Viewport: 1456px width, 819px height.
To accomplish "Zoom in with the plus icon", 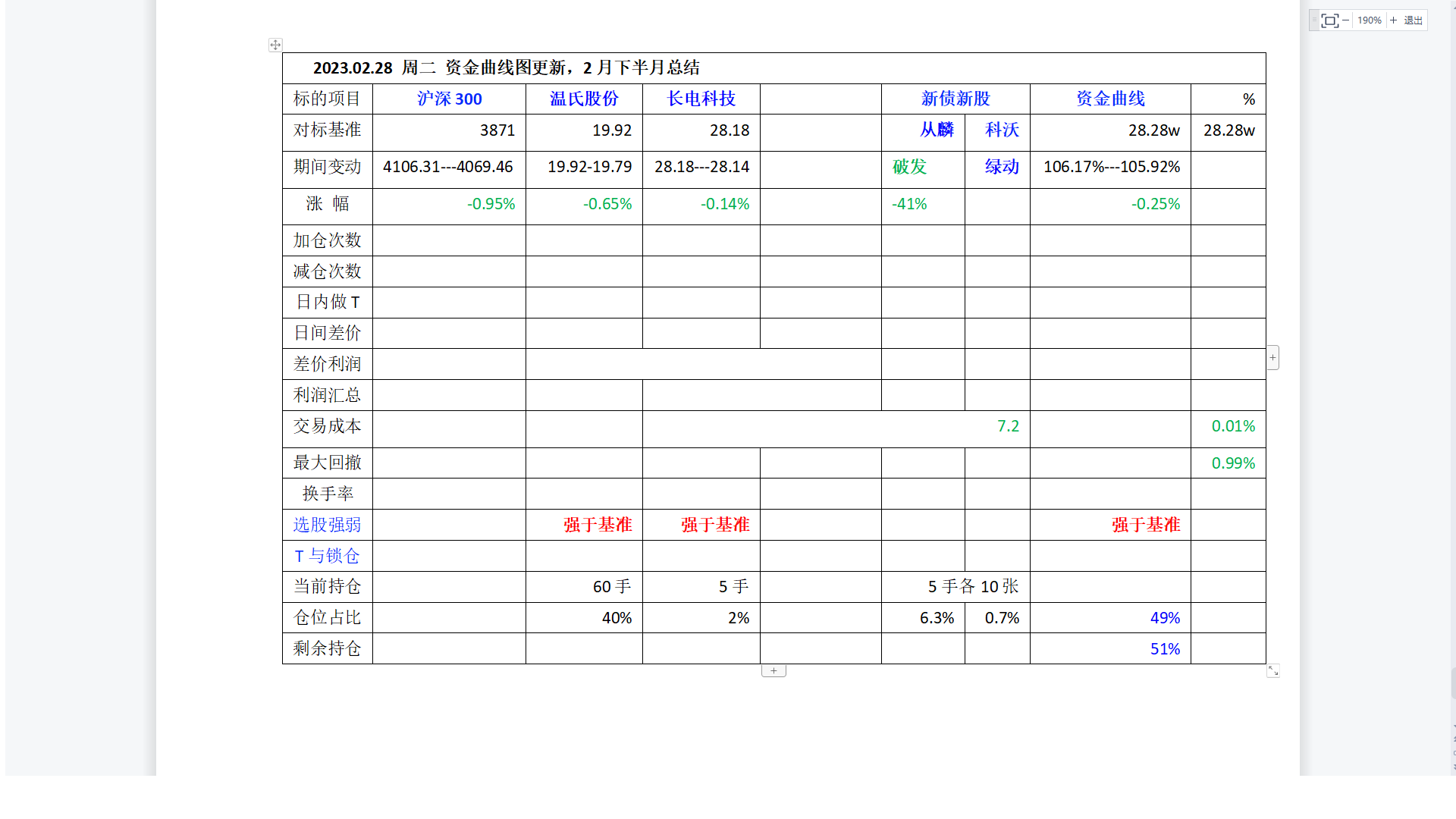I will tap(1393, 20).
